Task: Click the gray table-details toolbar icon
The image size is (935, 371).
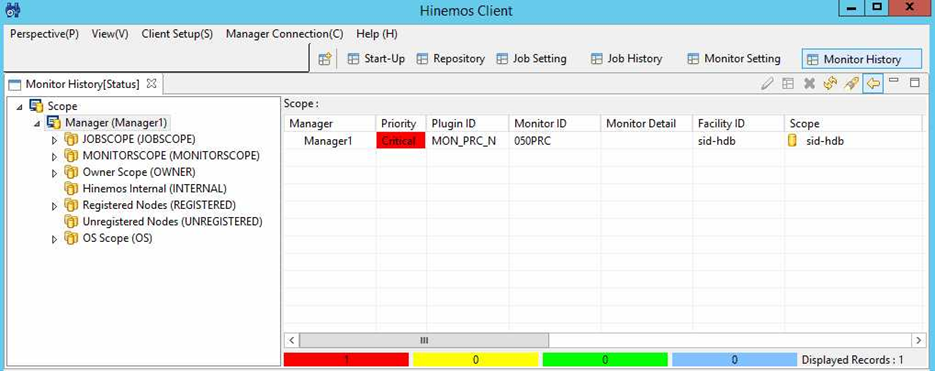Action: (x=788, y=84)
